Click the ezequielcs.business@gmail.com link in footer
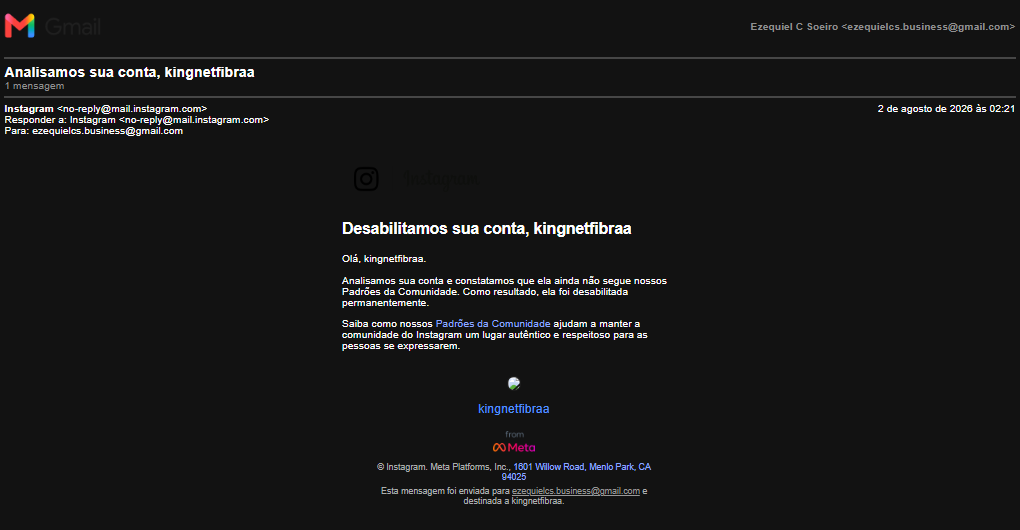The height and width of the screenshot is (530, 1020). click(x=576, y=491)
